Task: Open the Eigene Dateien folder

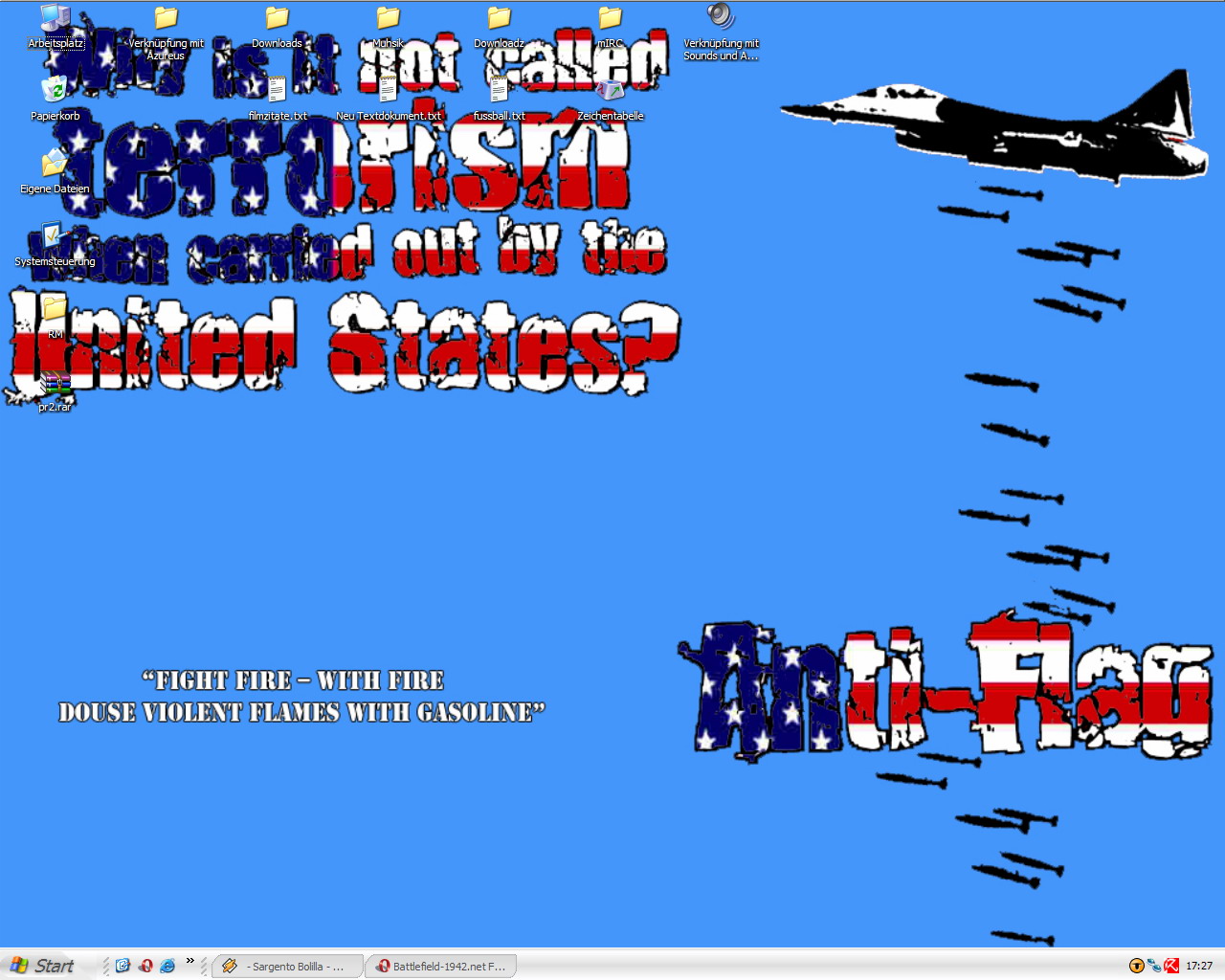Action: [56, 172]
